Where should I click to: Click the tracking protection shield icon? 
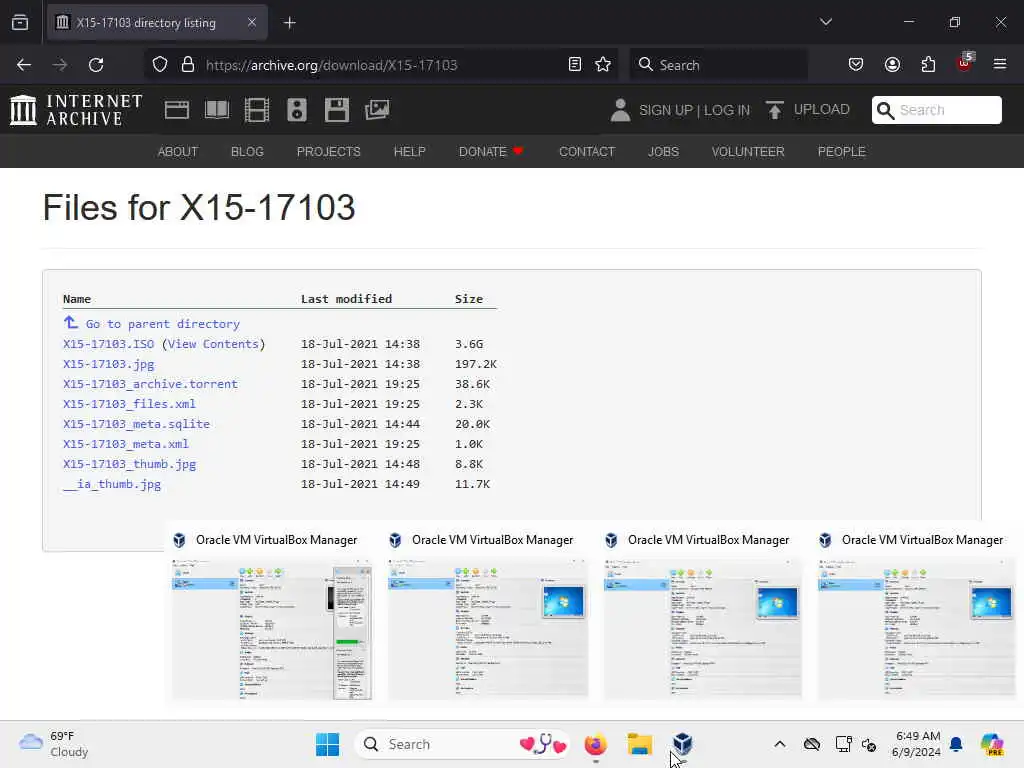(x=160, y=65)
